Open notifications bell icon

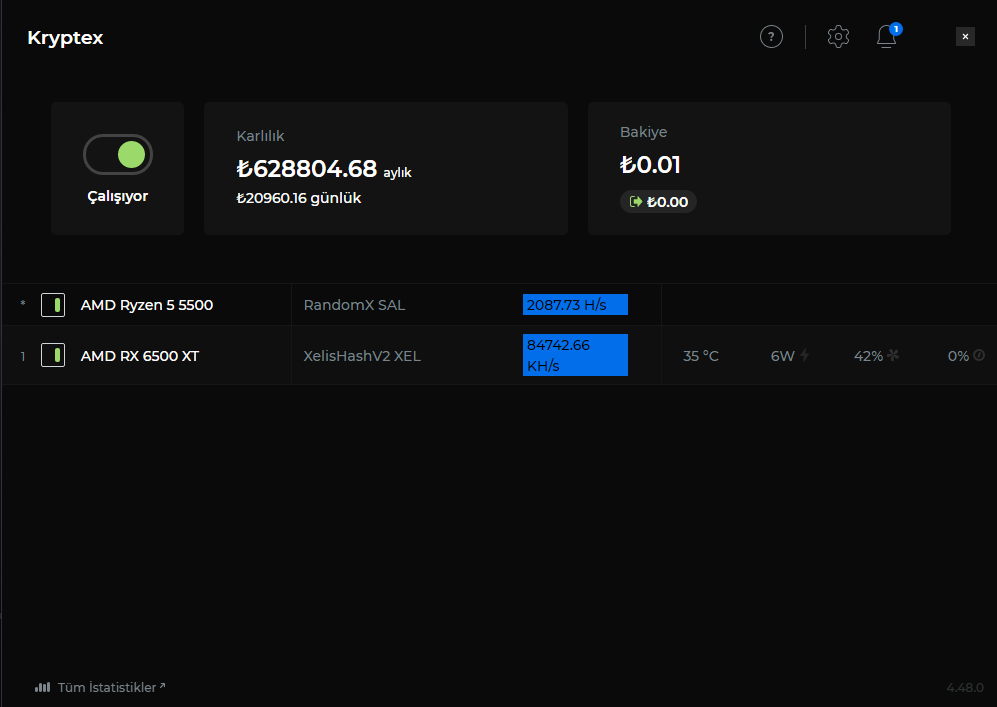pos(886,37)
